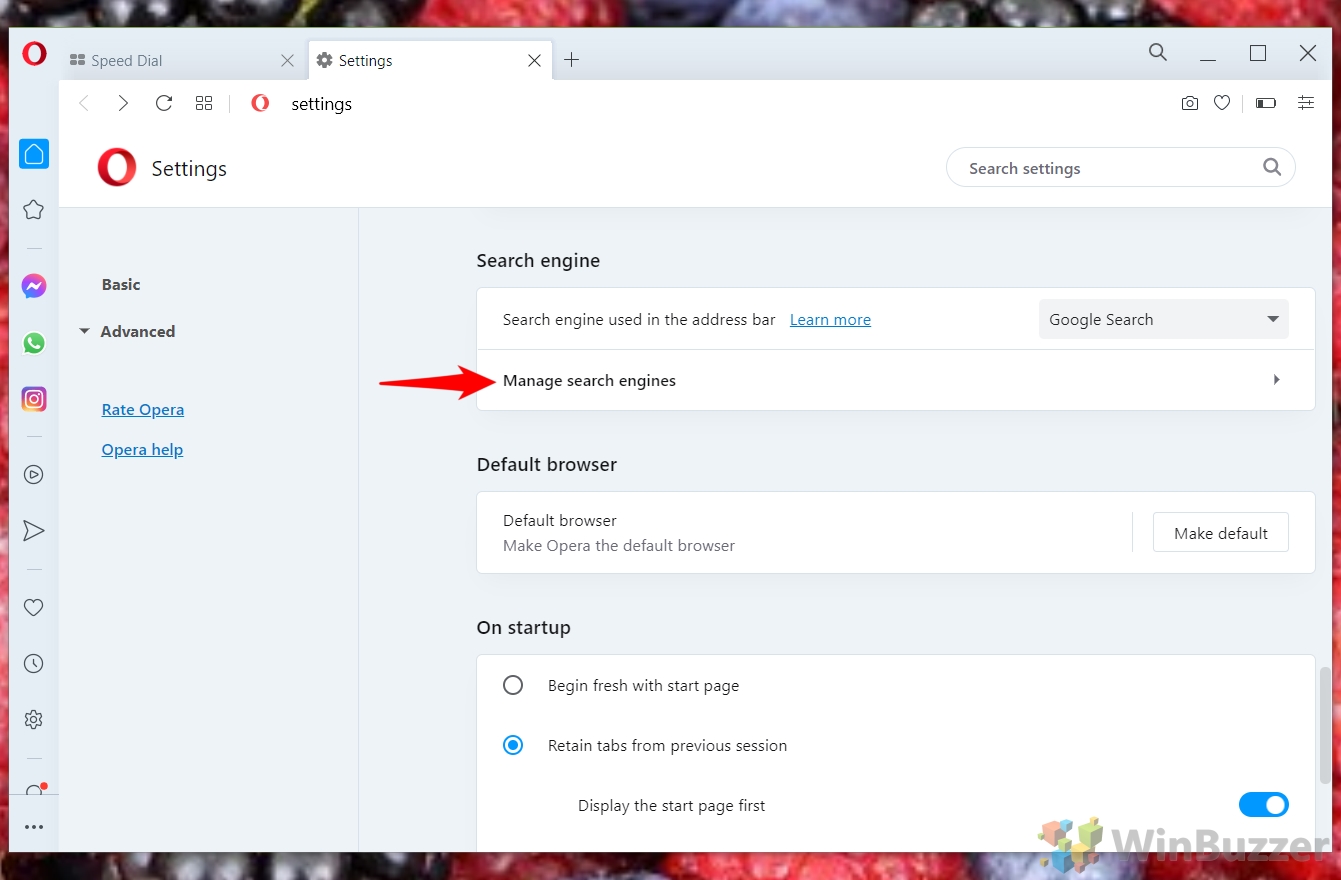Close the Speed Dial tab
The height and width of the screenshot is (880, 1341).
287,61
